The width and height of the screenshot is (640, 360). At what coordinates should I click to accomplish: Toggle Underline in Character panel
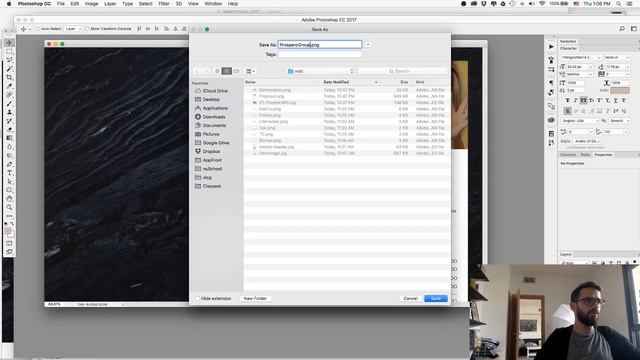tap(616, 100)
